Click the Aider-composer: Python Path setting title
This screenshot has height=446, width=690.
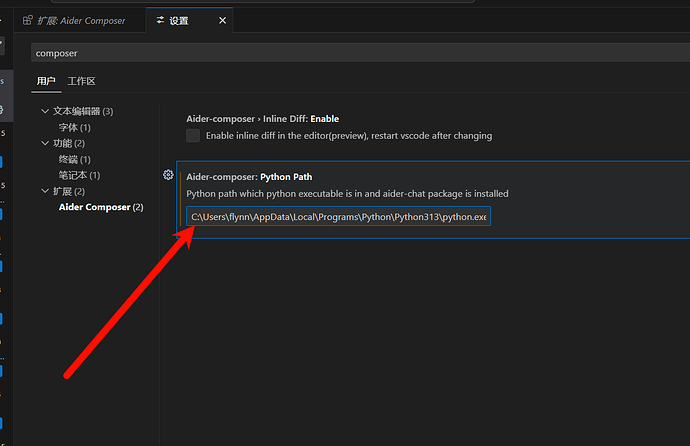(x=249, y=177)
